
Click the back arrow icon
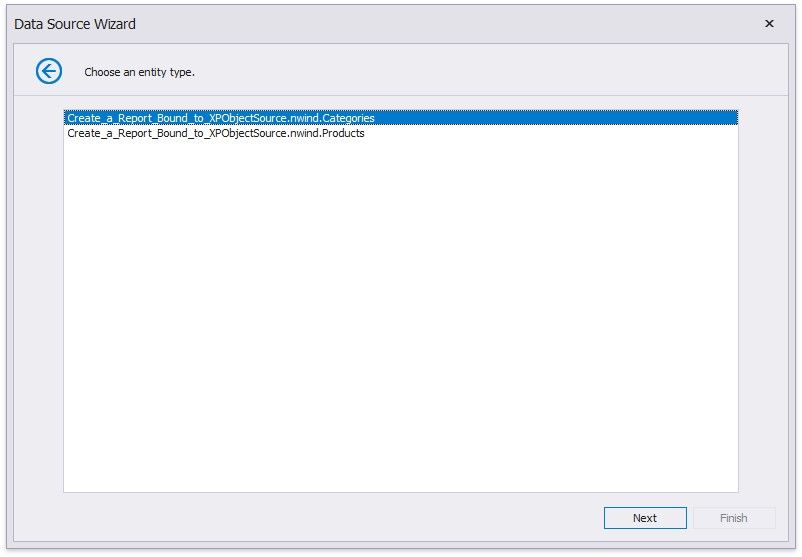pos(48,71)
